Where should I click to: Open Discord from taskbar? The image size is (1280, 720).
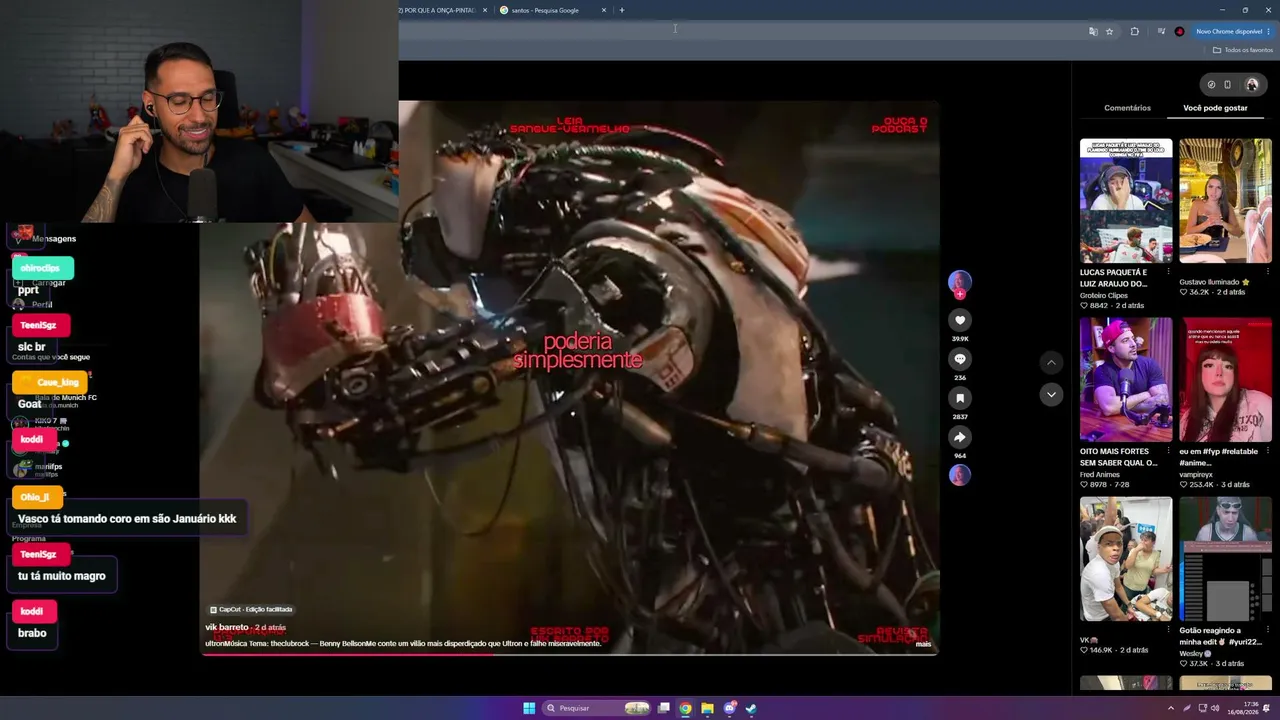[x=729, y=708]
